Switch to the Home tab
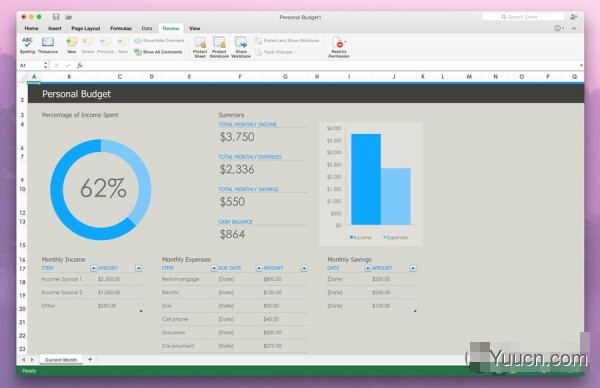The width and height of the screenshot is (600, 388). pos(31,28)
